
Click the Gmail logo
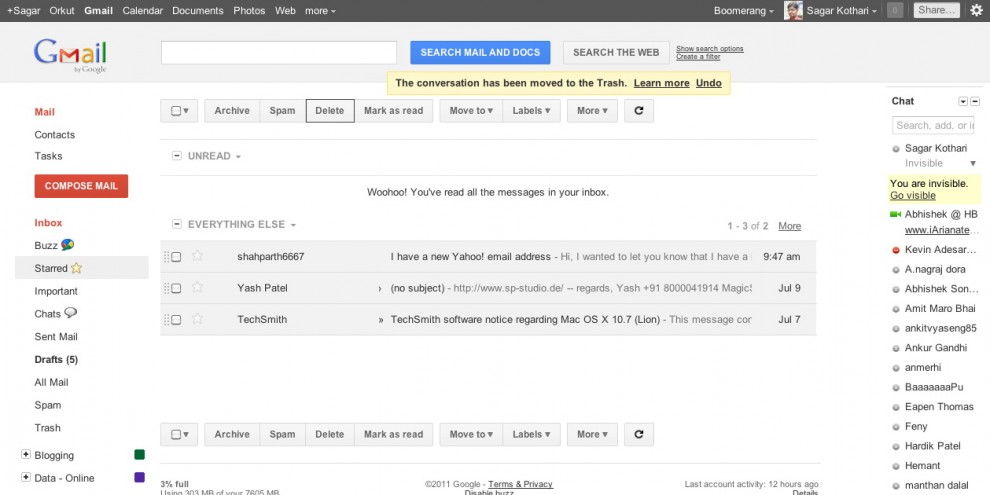coord(70,56)
